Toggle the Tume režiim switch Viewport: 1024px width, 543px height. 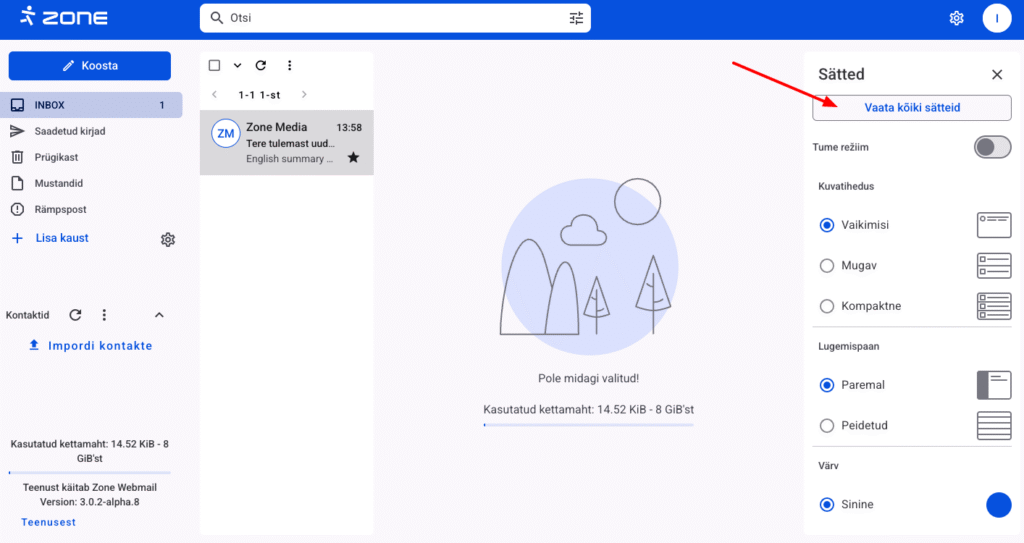[992, 147]
